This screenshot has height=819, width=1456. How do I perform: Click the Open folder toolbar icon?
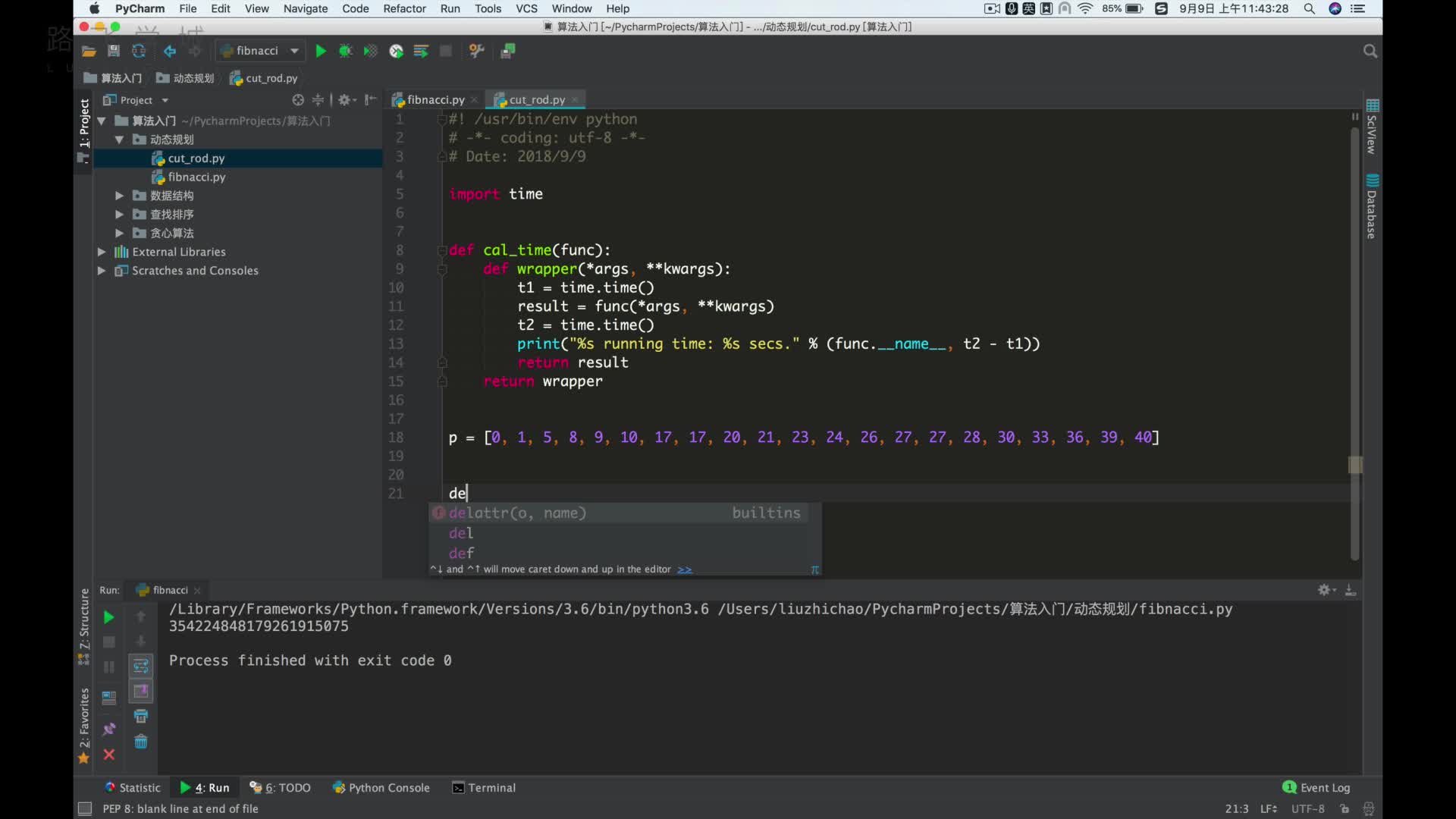[89, 51]
